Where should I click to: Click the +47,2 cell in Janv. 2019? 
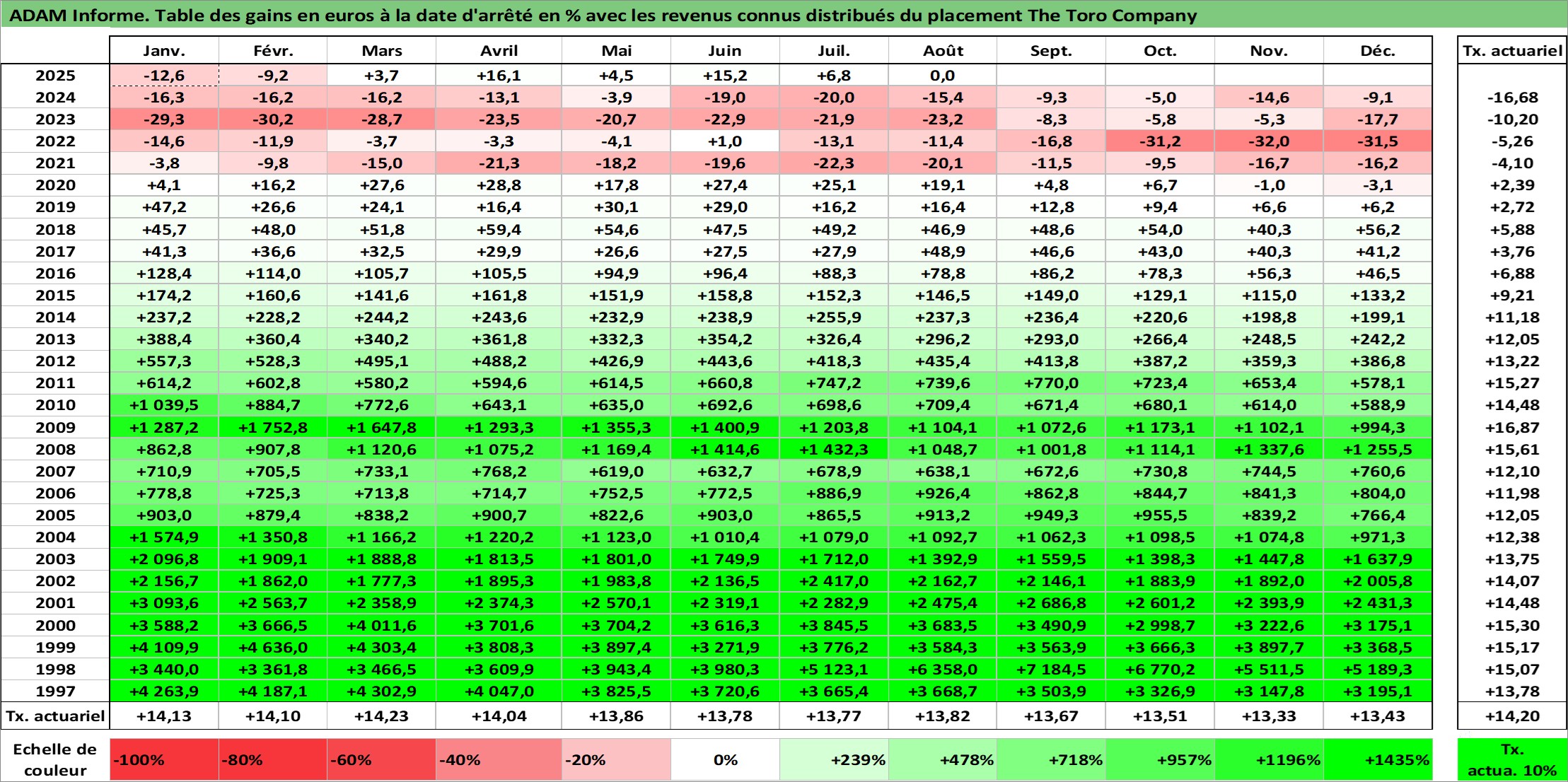tap(164, 207)
